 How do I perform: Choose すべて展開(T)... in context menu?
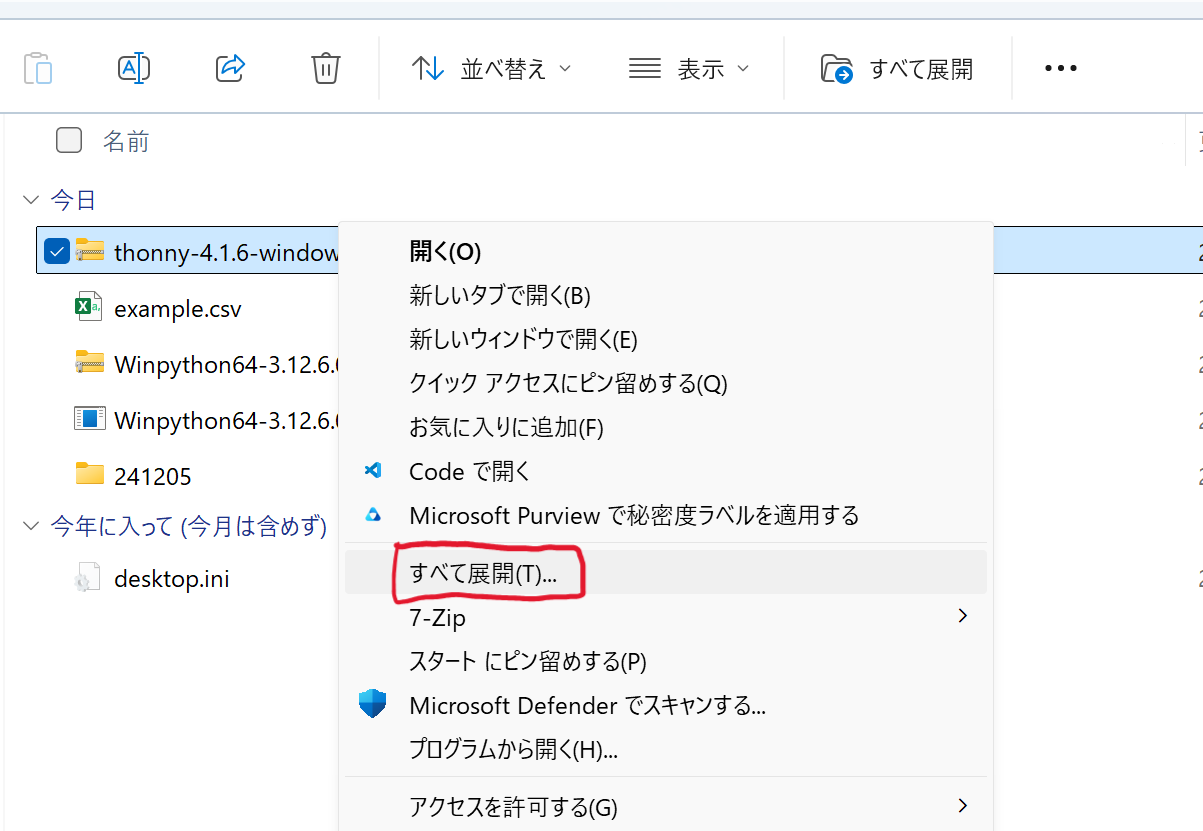665,574
